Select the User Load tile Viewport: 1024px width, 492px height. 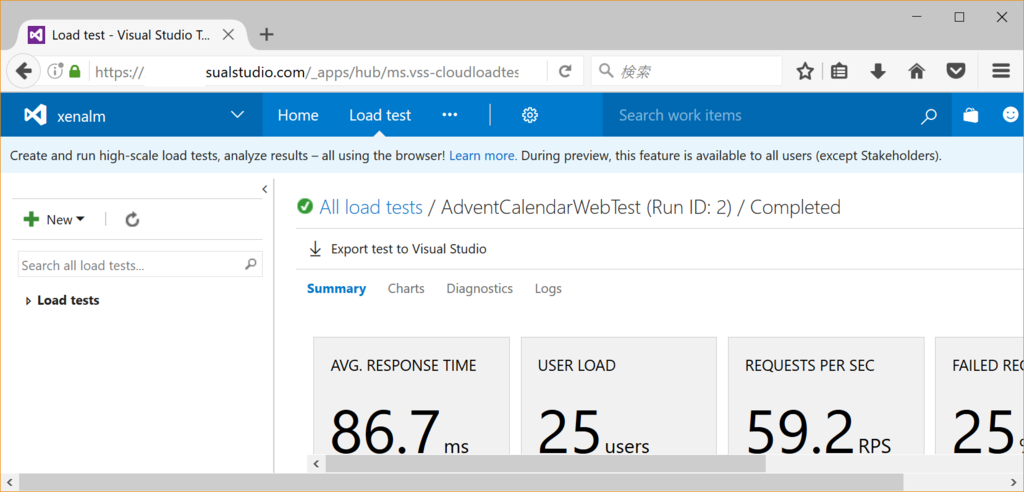[x=618, y=397]
